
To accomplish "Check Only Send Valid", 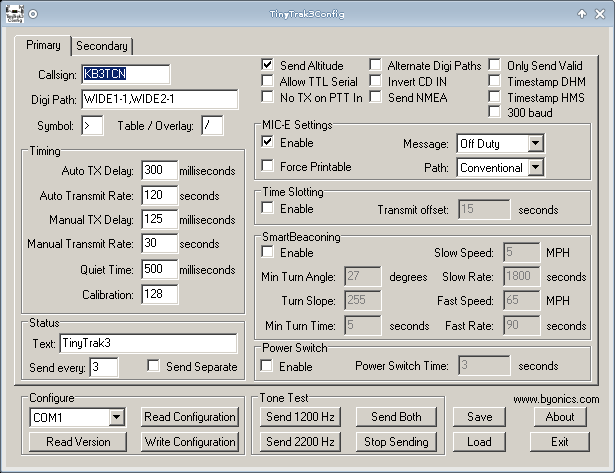I will (x=495, y=65).
